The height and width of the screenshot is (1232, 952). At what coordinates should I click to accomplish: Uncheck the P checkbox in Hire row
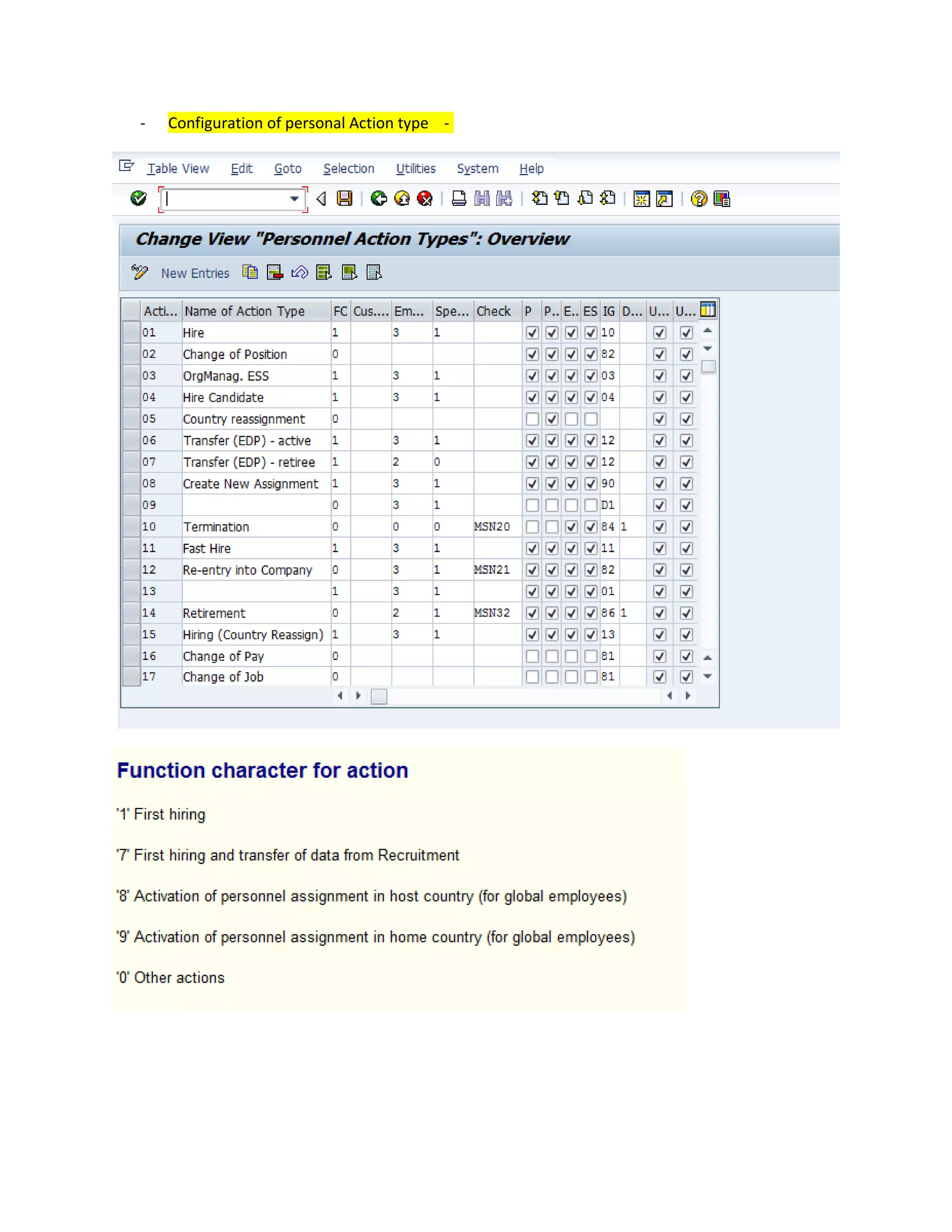click(x=532, y=333)
